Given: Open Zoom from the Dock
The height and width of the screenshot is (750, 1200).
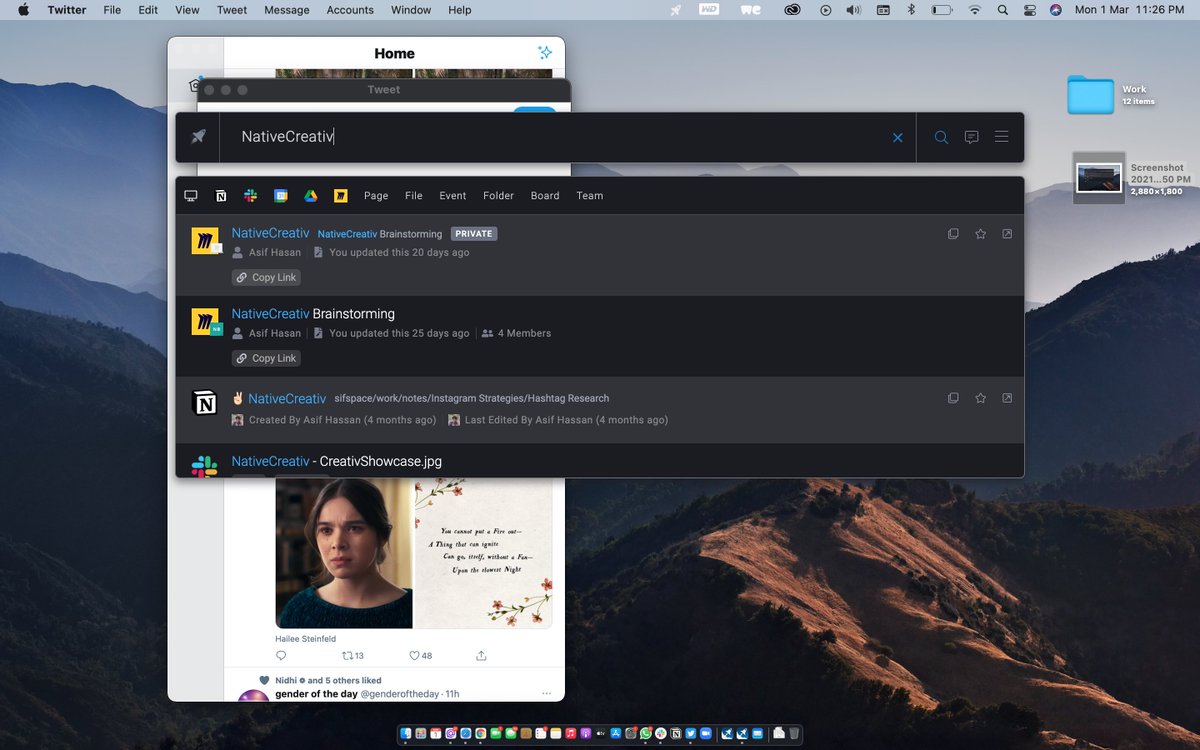Looking at the screenshot, I should point(706,733).
